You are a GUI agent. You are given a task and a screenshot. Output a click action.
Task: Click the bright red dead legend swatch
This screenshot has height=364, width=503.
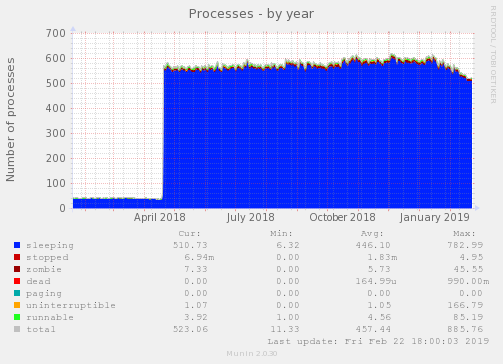17,281
